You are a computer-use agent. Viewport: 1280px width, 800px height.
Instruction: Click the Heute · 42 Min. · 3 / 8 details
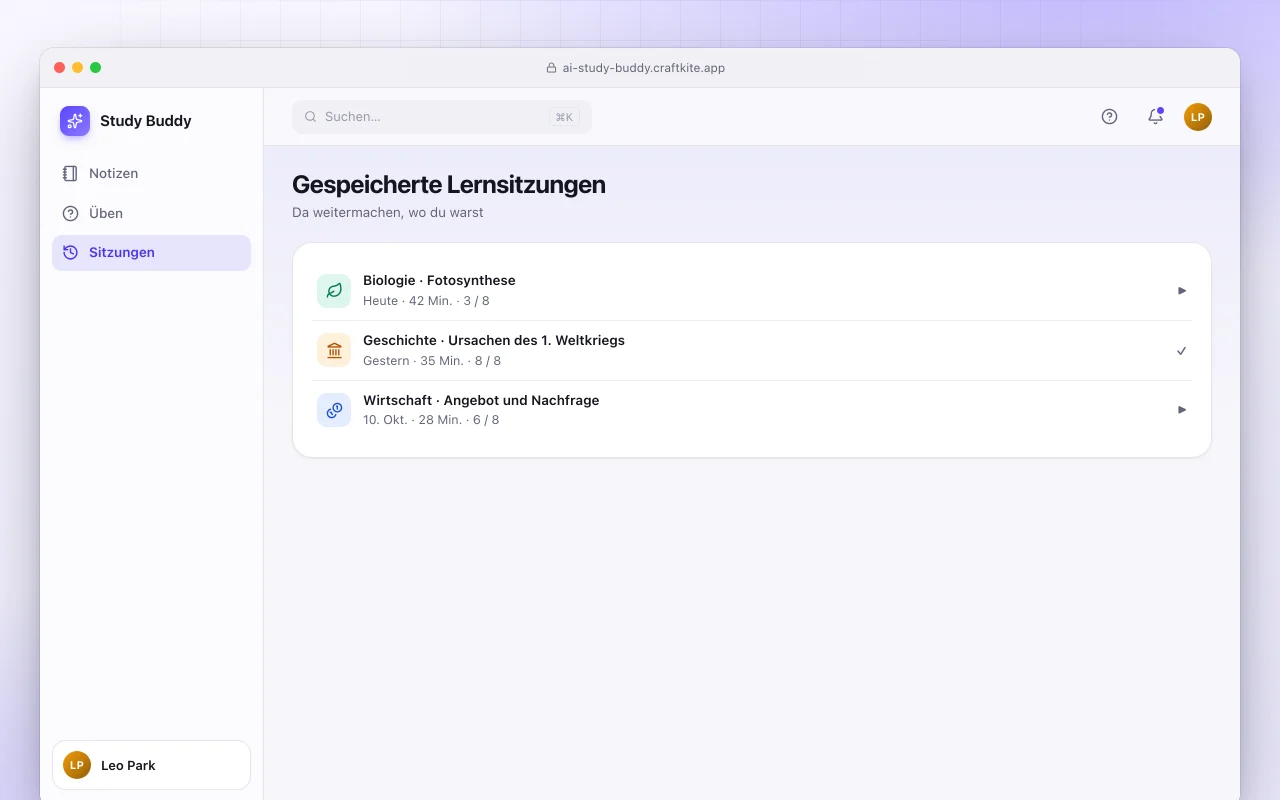[x=426, y=301]
